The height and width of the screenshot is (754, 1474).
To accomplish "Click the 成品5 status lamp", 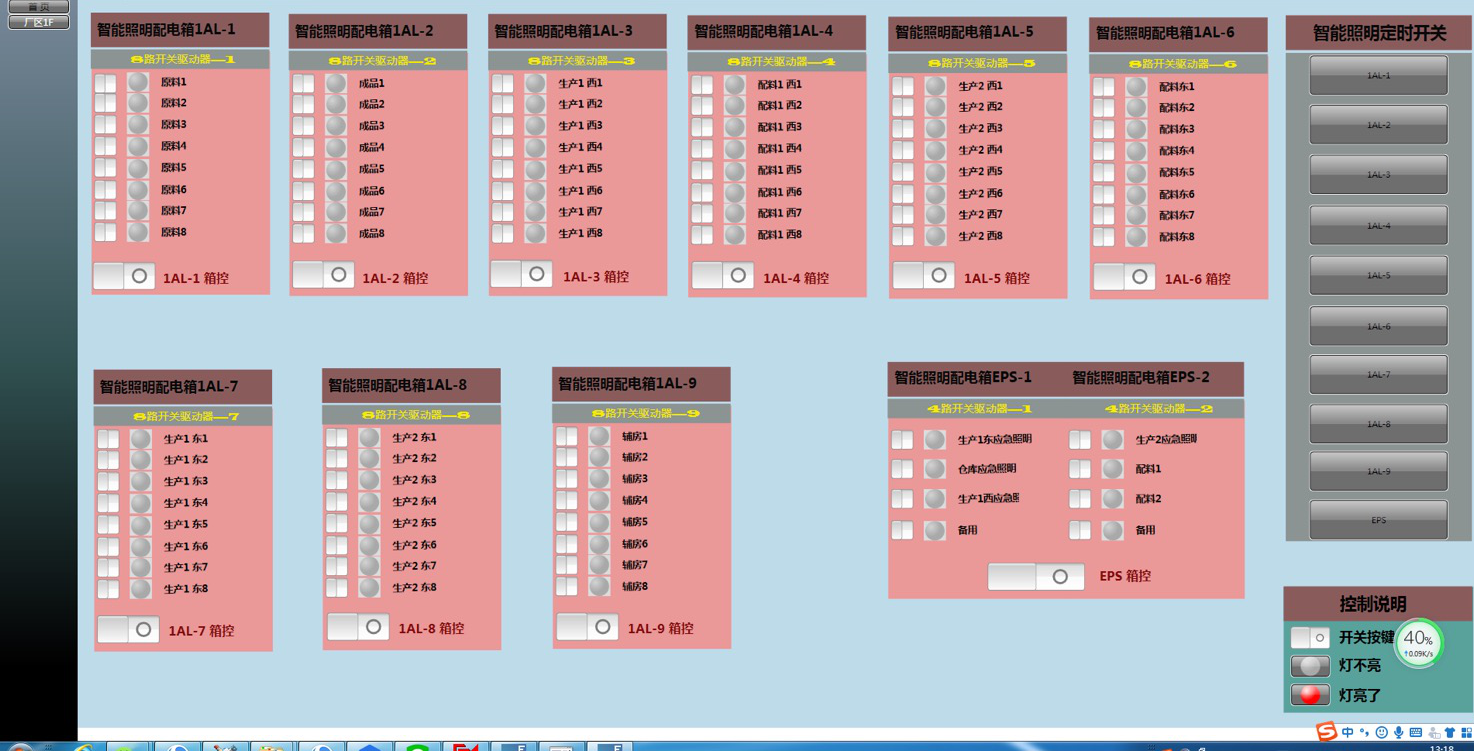I will point(336,169).
